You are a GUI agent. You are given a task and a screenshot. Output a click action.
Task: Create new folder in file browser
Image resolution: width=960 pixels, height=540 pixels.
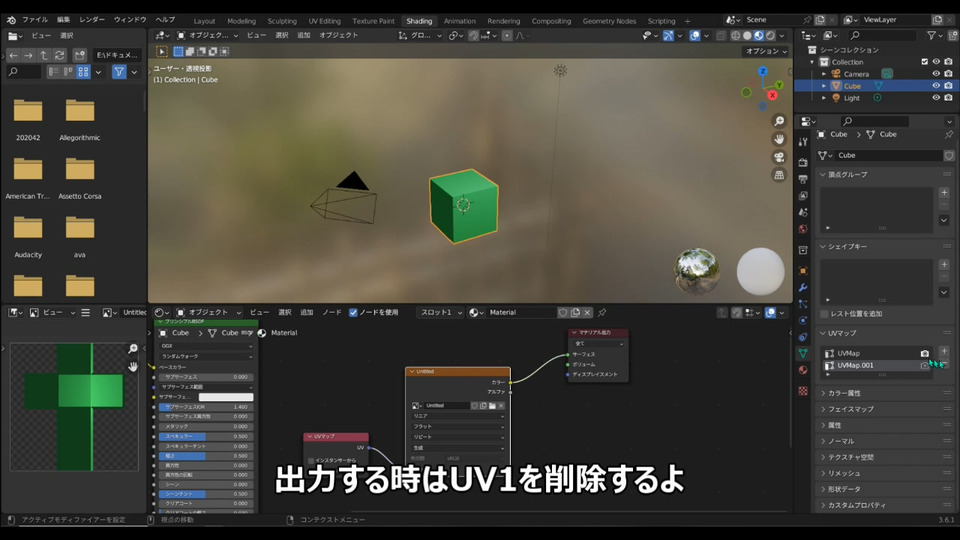click(x=80, y=55)
